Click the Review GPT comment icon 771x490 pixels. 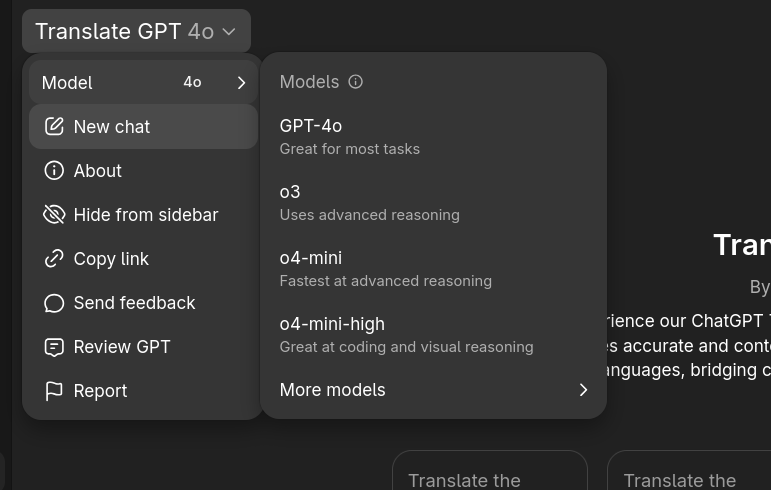(x=54, y=347)
